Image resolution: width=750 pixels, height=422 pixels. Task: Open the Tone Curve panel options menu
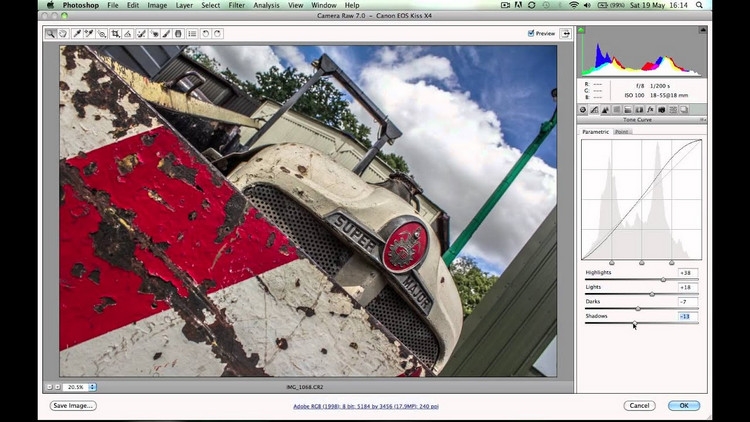[x=703, y=120]
